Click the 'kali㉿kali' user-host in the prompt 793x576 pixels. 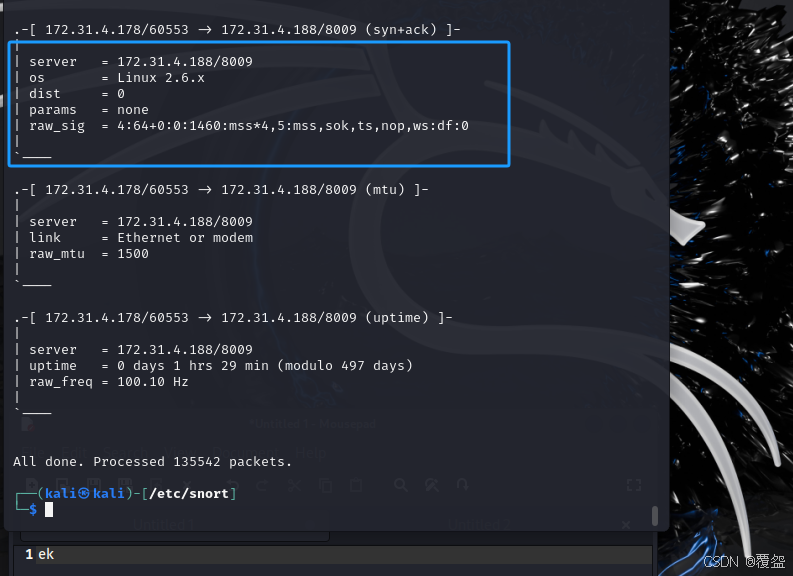(x=84, y=494)
